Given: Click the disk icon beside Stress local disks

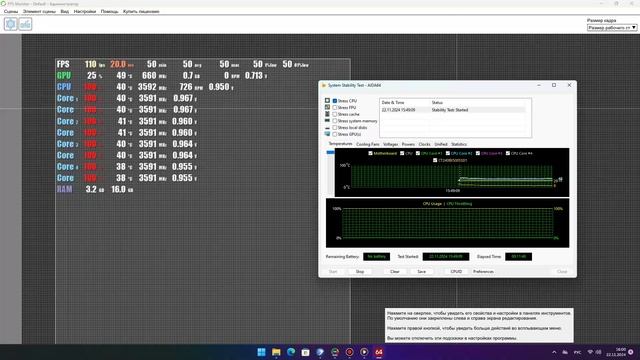Looking at the screenshot, I should click(327, 128).
